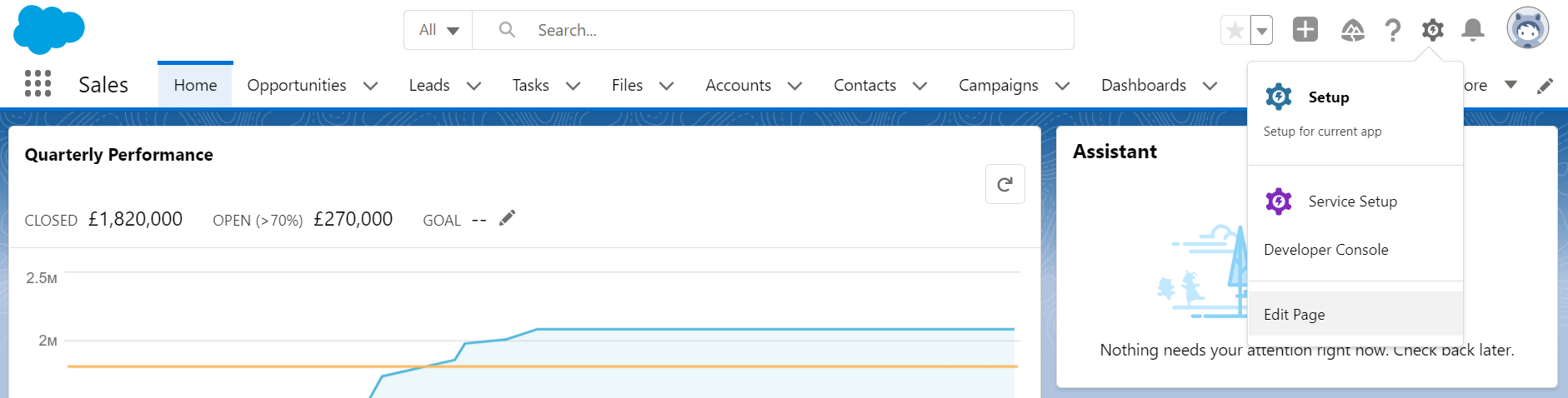Image resolution: width=1568 pixels, height=398 pixels.
Task: Open Service Setup from the menu
Action: click(x=1352, y=201)
